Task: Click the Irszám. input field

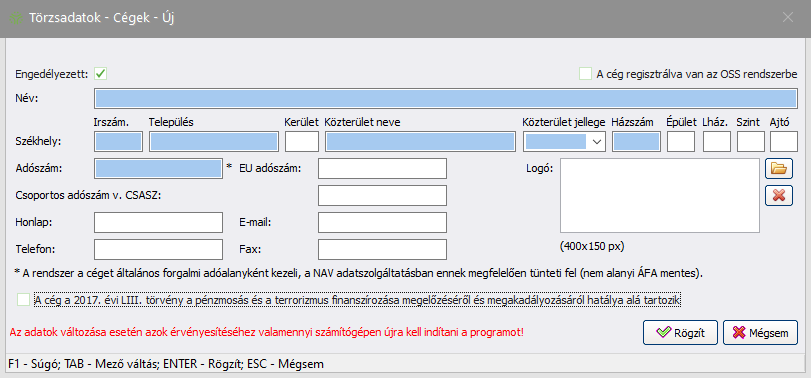Action: [x=118, y=141]
